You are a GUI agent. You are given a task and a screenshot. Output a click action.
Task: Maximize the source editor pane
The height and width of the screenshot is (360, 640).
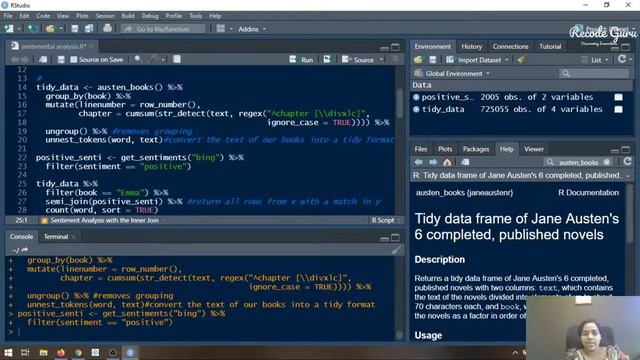click(395, 47)
